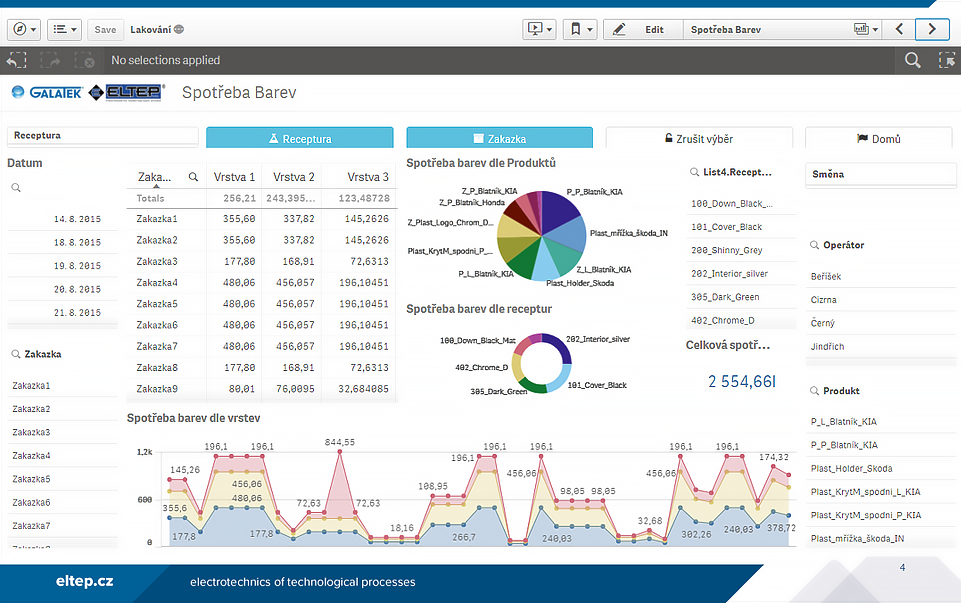
Task: Go to Domů home button
Action: [x=878, y=138]
